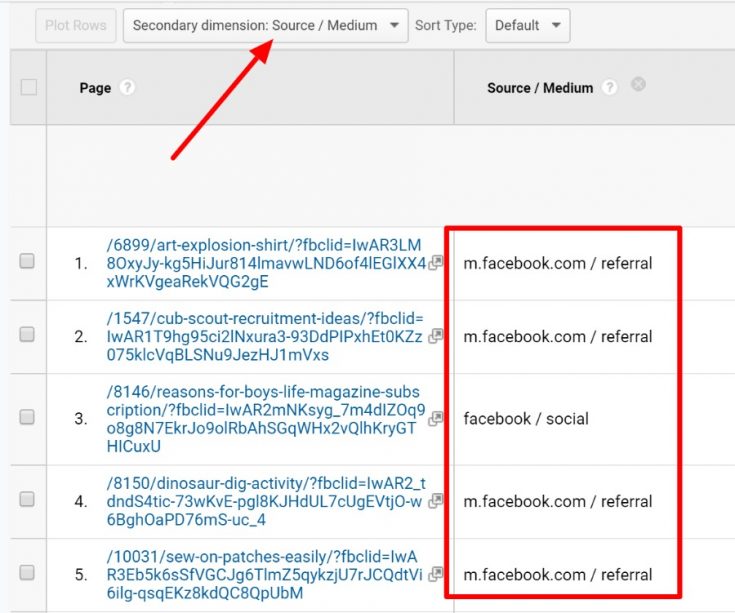Open the /8146/reasons-for-boys-life-magazine-subscription link
Image resolution: width=735 pixels, height=613 pixels.
coord(266,419)
